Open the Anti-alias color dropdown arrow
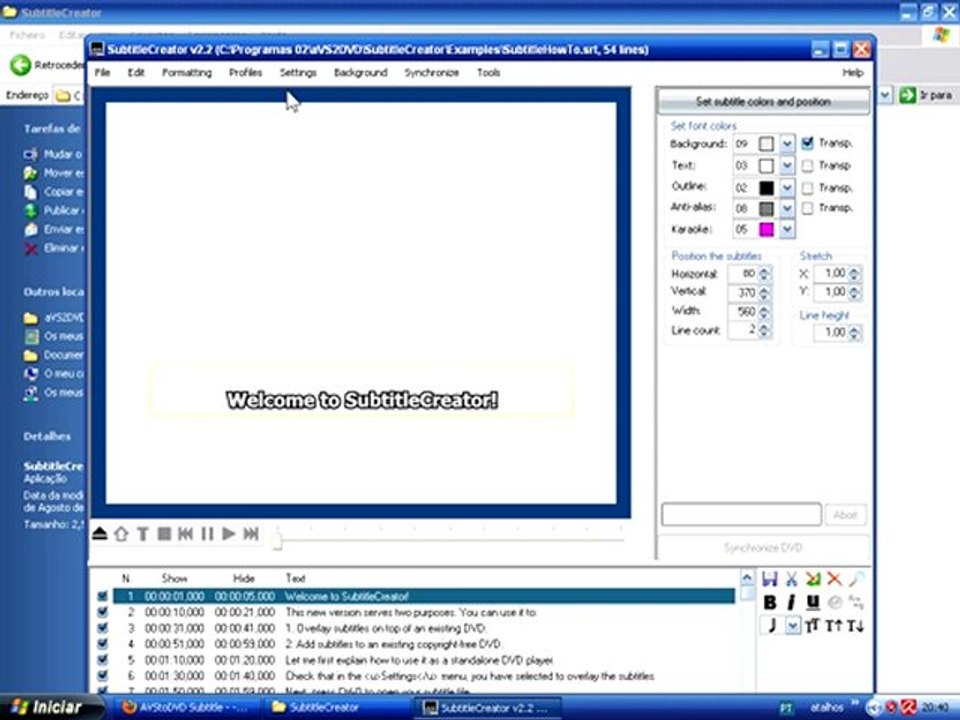Screen dimensions: 960x720 point(787,209)
